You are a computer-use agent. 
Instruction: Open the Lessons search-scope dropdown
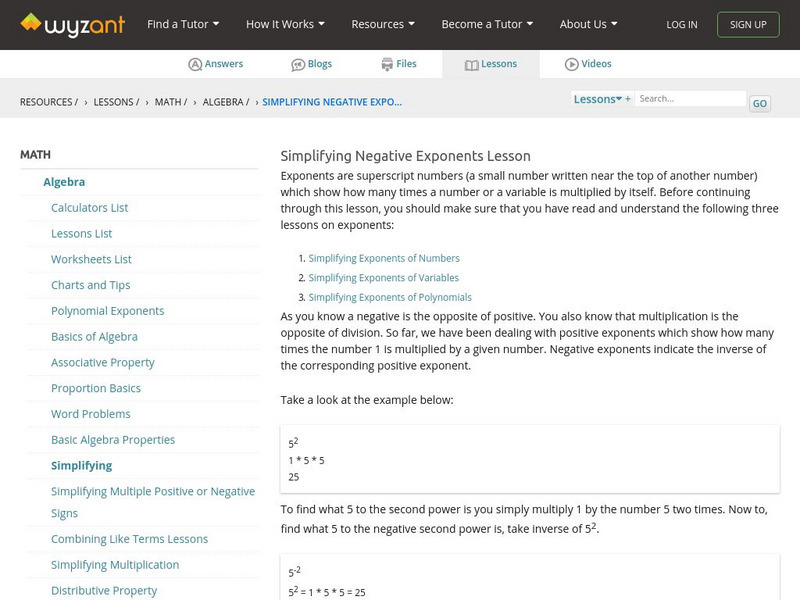(598, 99)
